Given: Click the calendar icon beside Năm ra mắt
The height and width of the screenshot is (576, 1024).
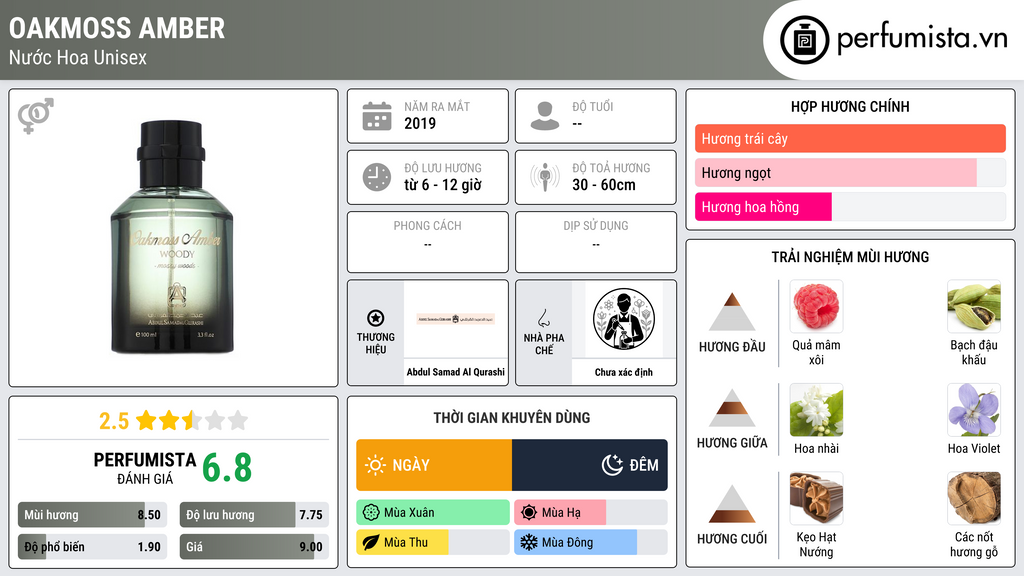Looking at the screenshot, I should click(377, 116).
